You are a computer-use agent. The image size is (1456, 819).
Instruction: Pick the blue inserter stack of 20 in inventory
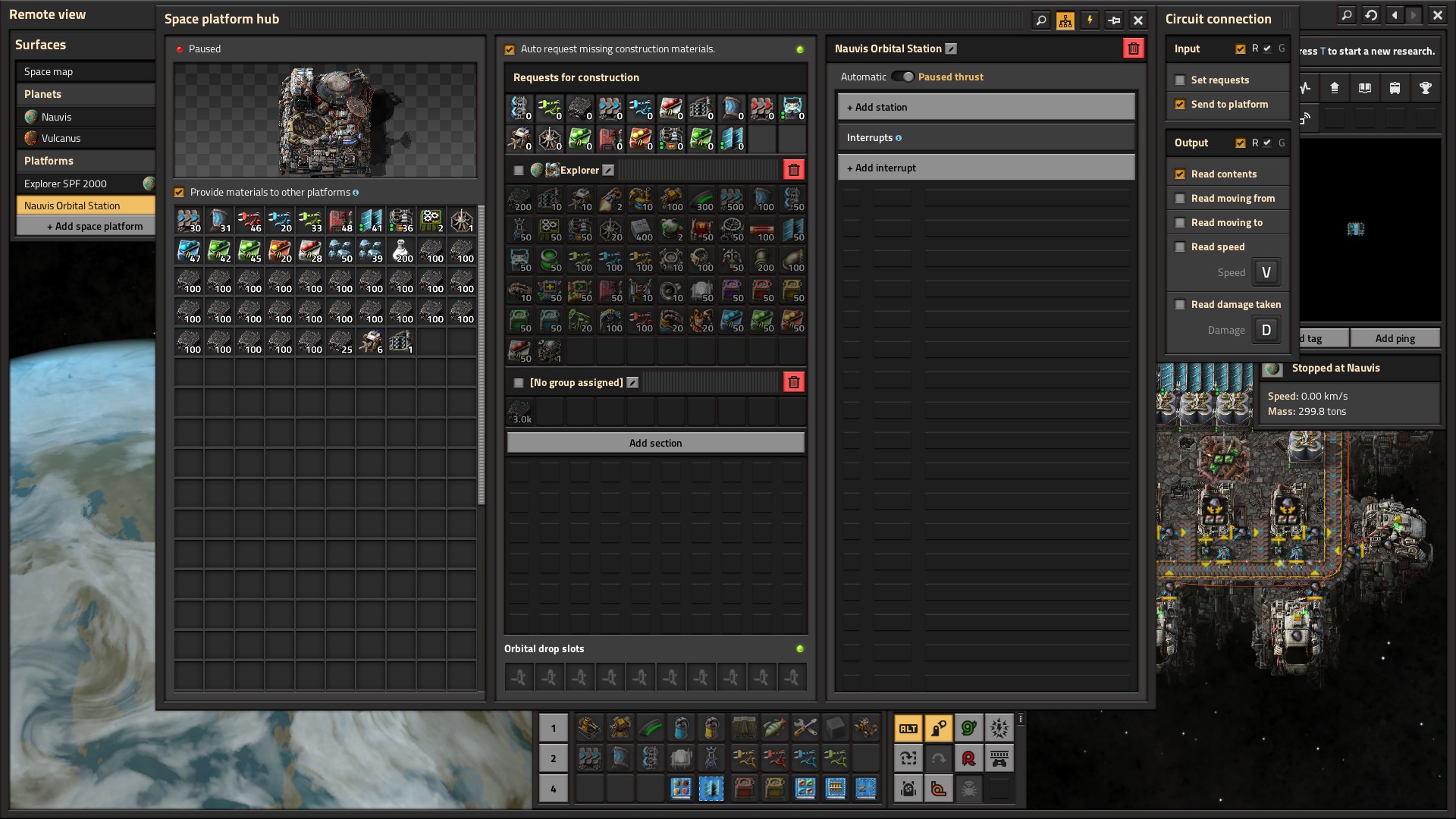click(x=280, y=221)
